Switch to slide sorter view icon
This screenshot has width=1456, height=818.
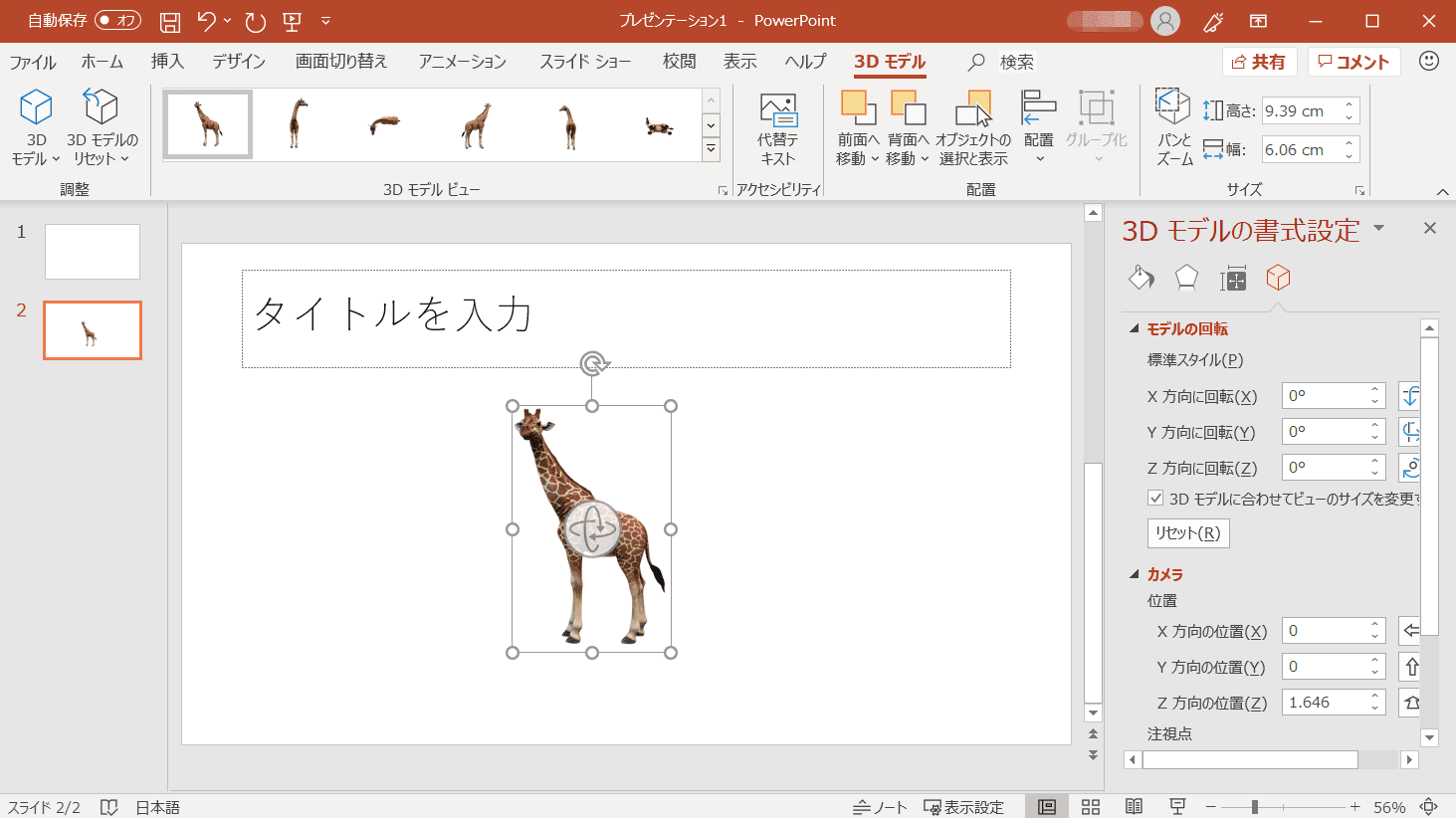(x=1091, y=807)
